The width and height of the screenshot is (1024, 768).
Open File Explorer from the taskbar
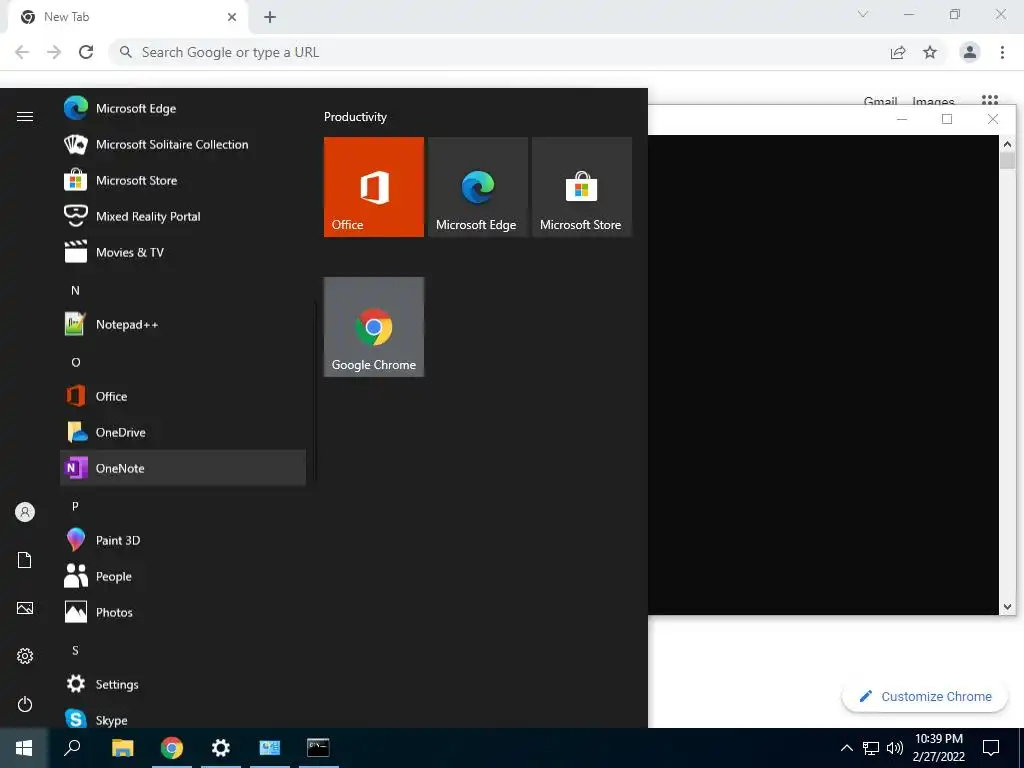pyautogui.click(x=122, y=748)
